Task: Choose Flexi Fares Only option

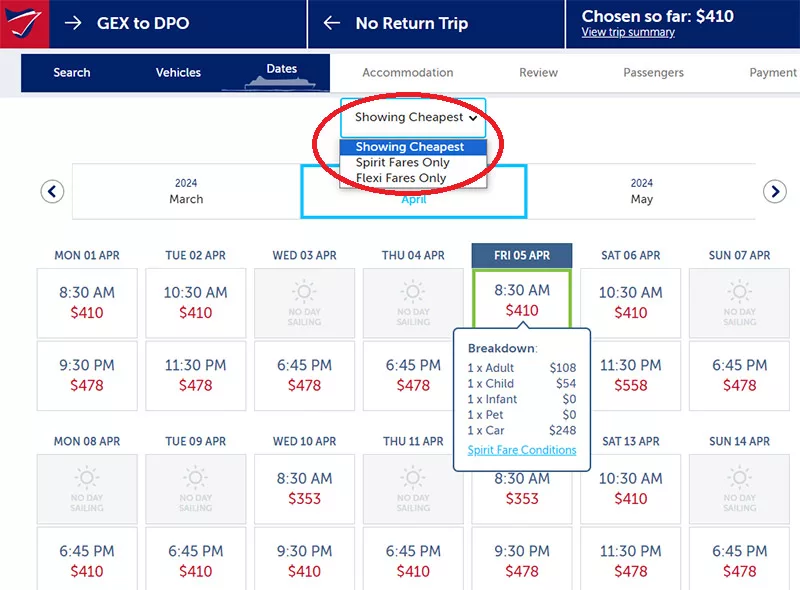Action: (x=401, y=178)
